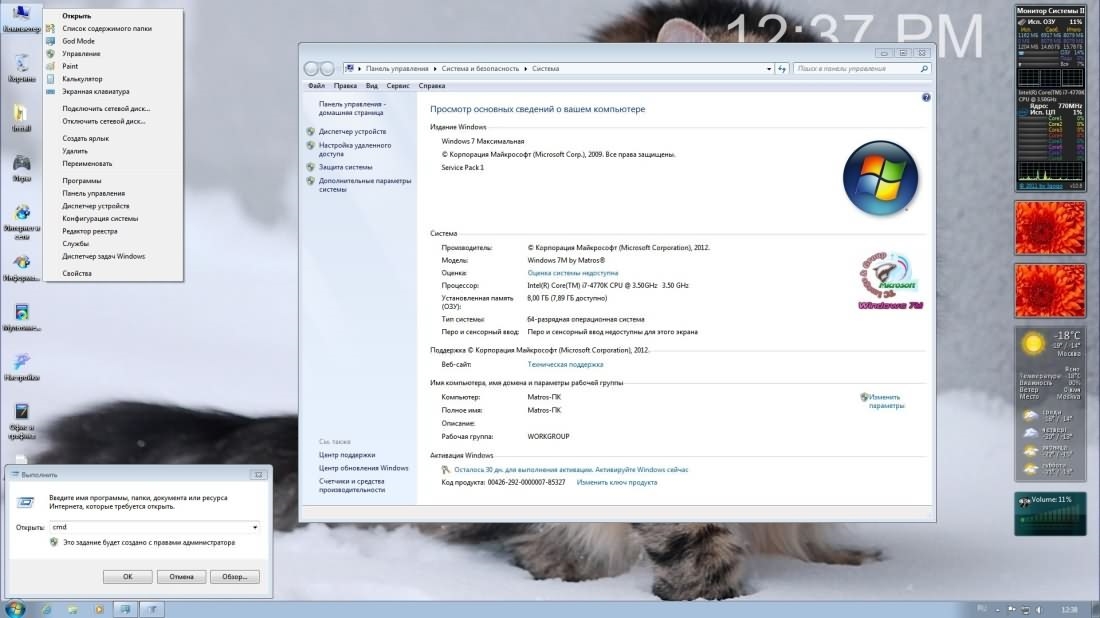The image size is (1100, 618).
Task: Open the media player taskbar icon
Action: (99, 610)
